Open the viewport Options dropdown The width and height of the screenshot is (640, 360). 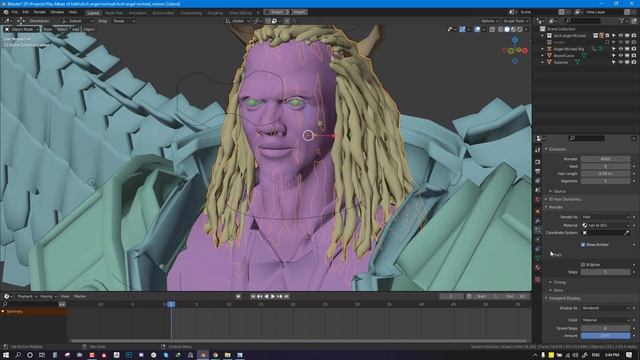pyautogui.click(x=489, y=21)
